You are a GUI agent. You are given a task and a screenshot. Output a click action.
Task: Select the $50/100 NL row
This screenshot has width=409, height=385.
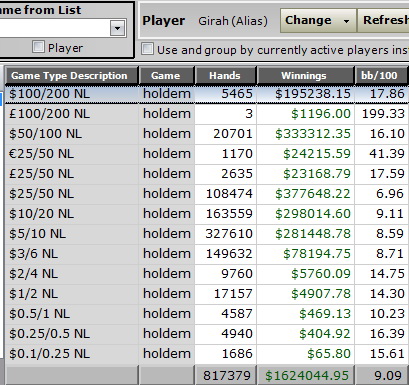pyautogui.click(x=207, y=134)
